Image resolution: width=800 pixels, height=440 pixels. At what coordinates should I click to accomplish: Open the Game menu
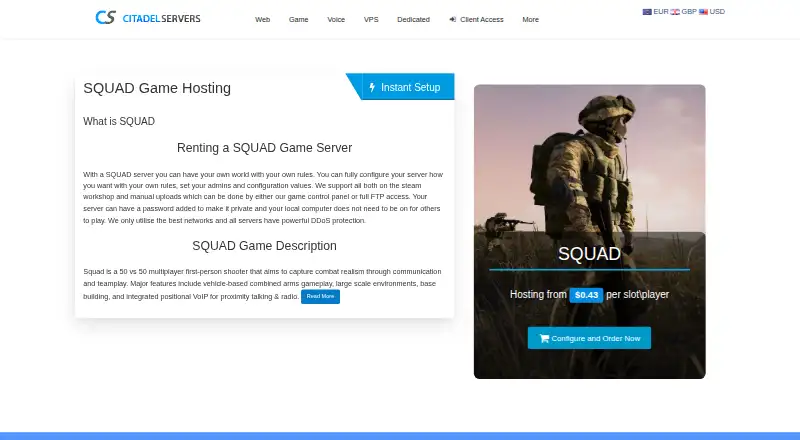point(298,19)
